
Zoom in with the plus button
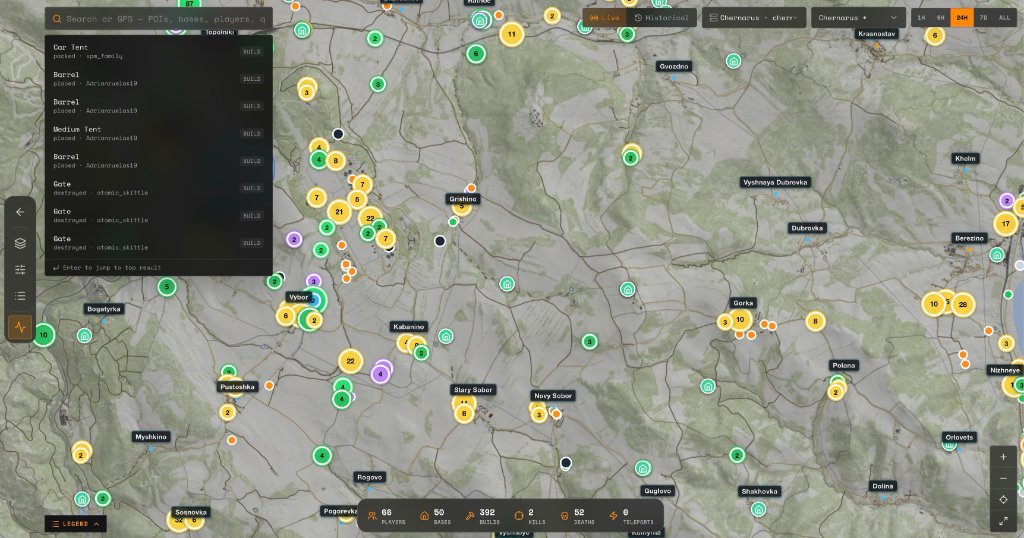(x=1003, y=457)
